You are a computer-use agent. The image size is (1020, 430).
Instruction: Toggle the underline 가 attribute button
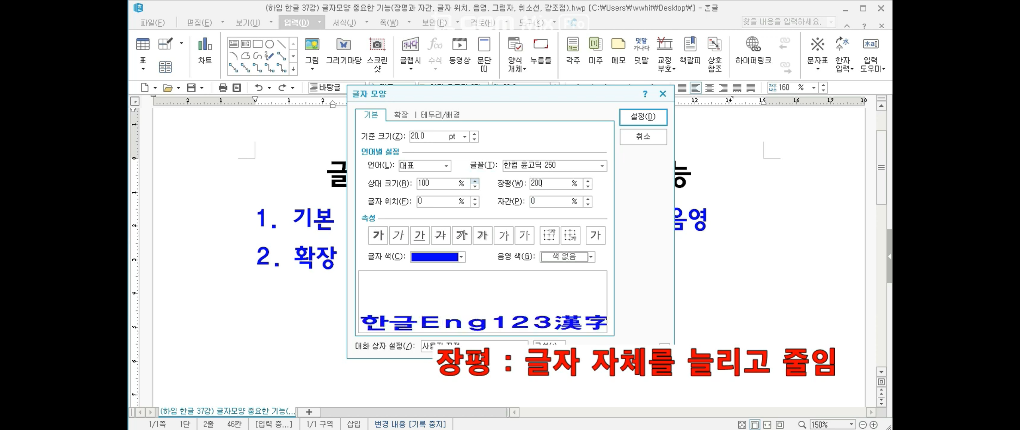tap(420, 236)
